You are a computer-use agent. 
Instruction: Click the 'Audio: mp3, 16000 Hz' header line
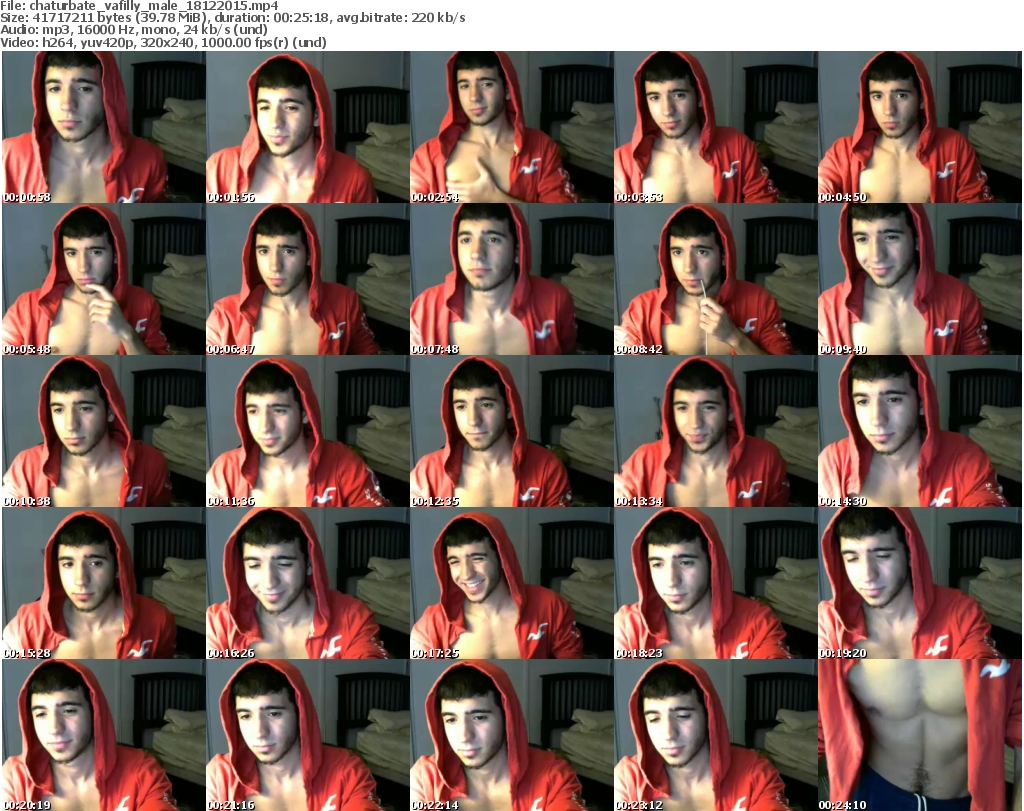point(134,30)
